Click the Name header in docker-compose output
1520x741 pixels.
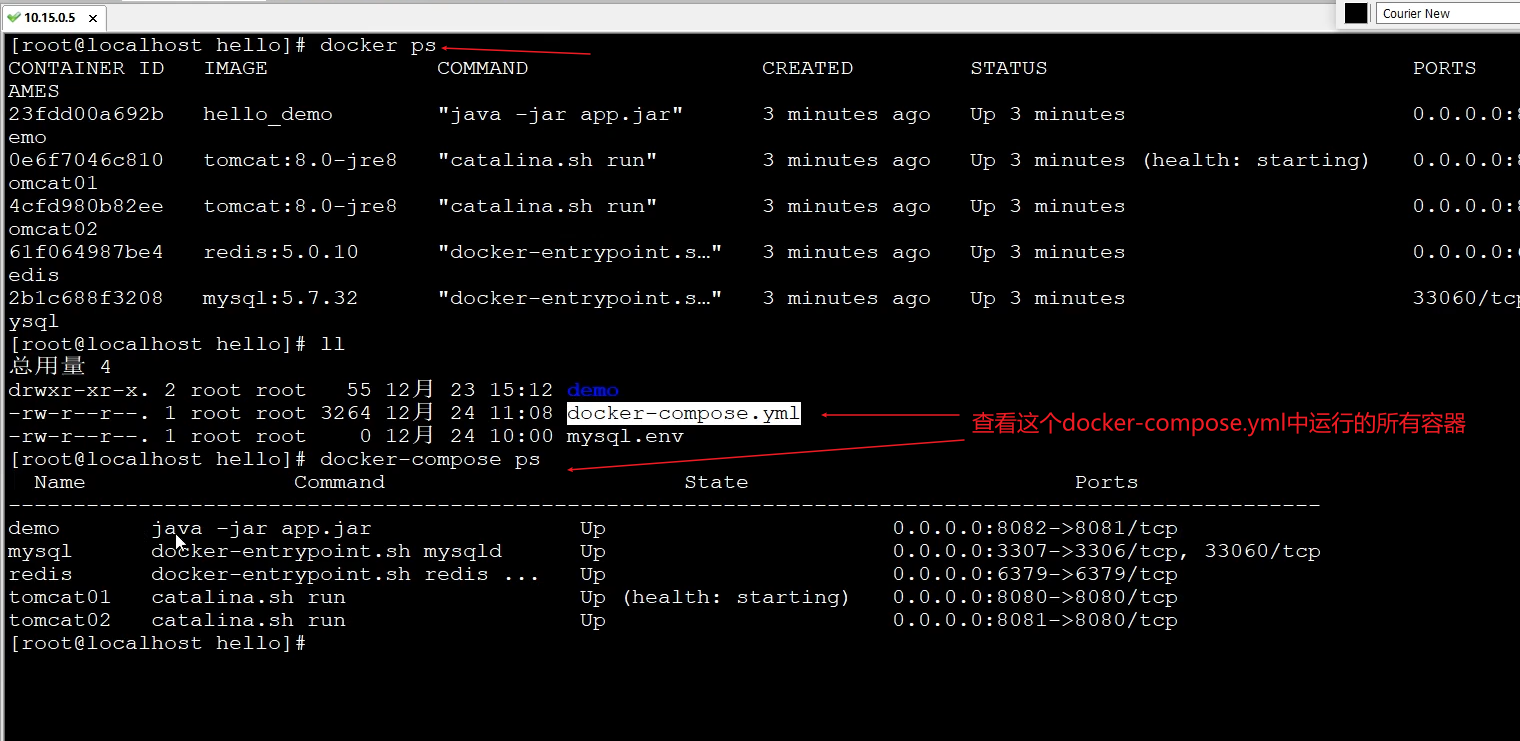point(60,482)
